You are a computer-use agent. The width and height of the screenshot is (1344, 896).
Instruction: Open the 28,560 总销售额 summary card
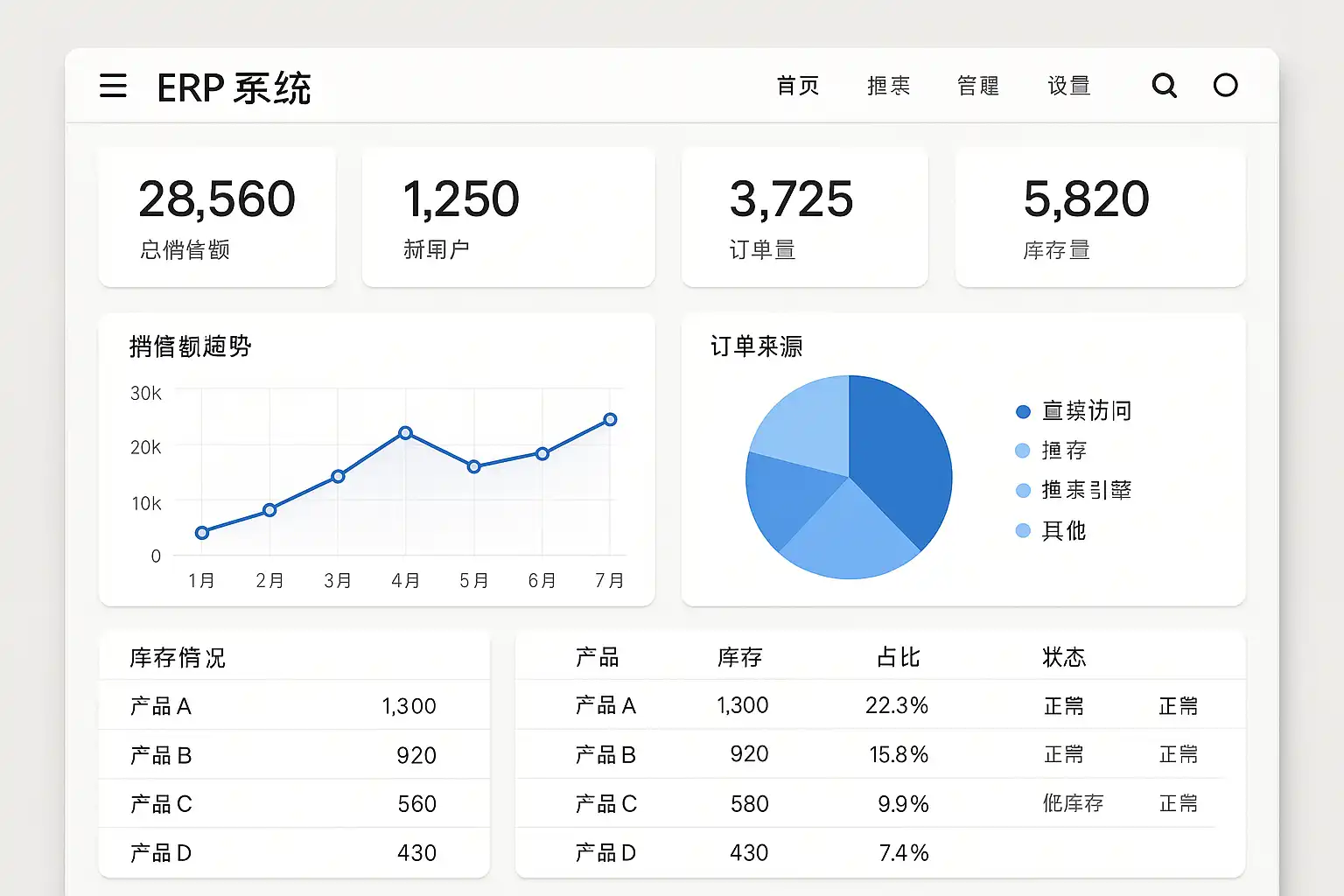coord(217,217)
